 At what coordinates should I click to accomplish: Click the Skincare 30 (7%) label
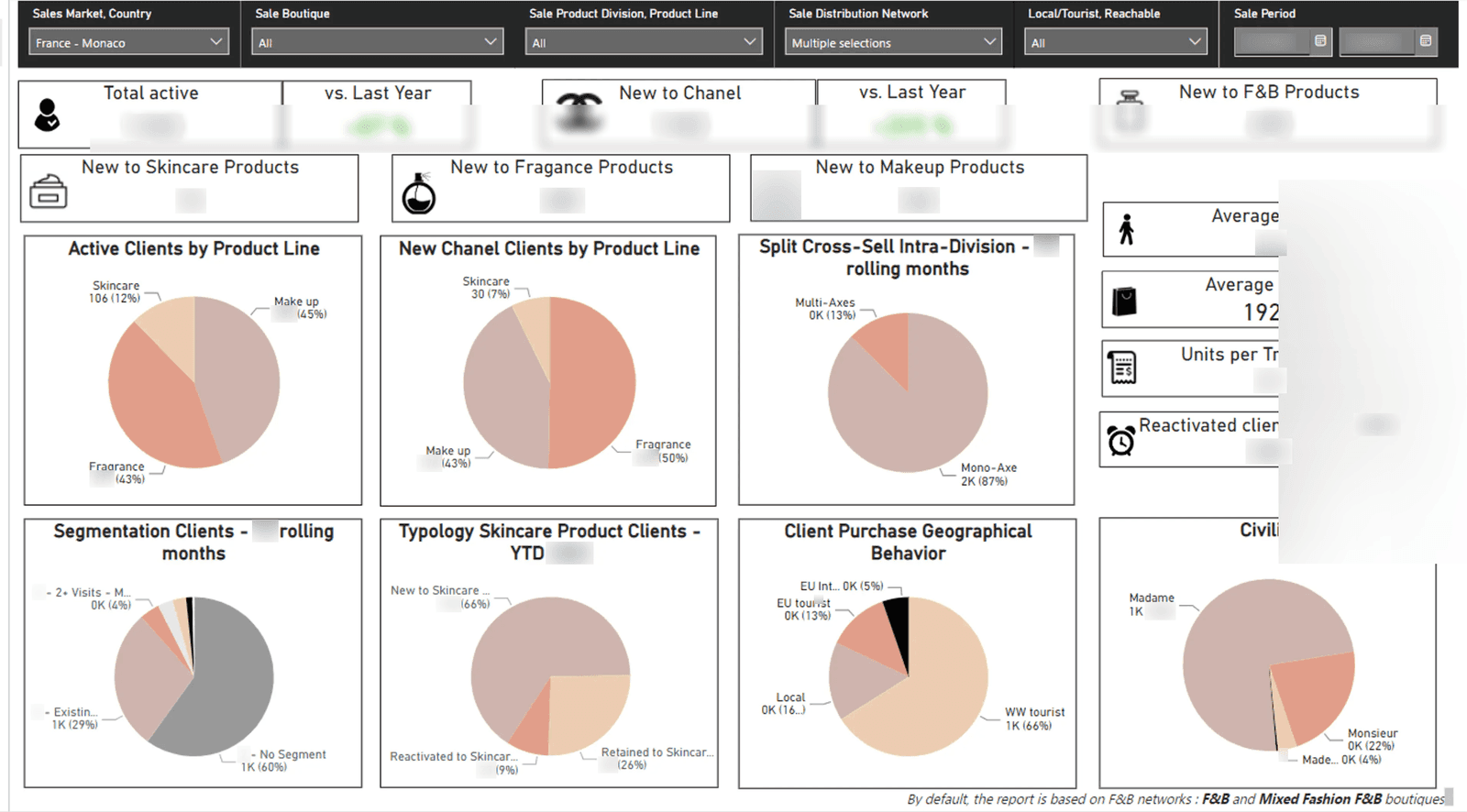click(486, 288)
